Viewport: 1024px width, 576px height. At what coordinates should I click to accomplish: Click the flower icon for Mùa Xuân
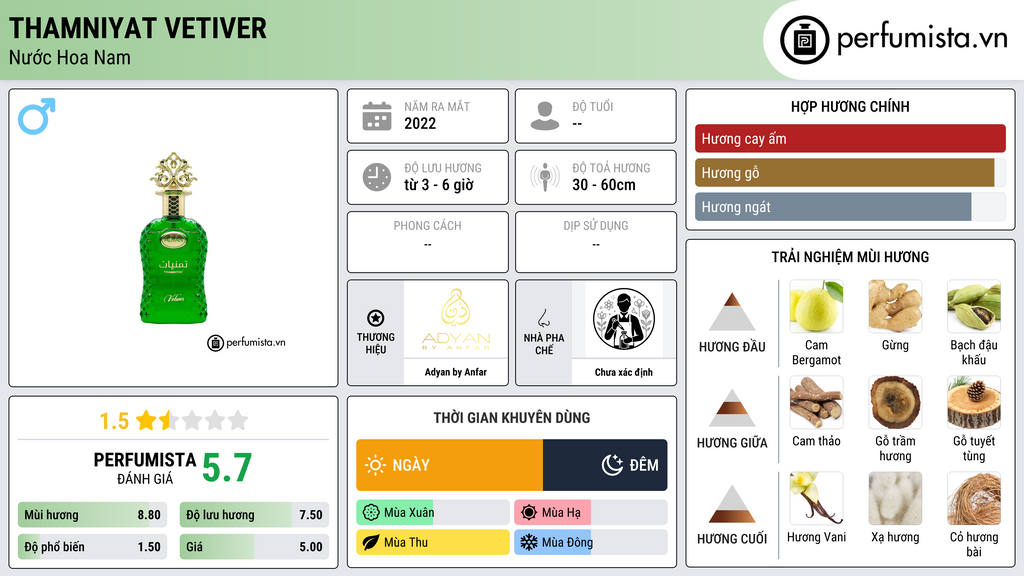click(371, 513)
